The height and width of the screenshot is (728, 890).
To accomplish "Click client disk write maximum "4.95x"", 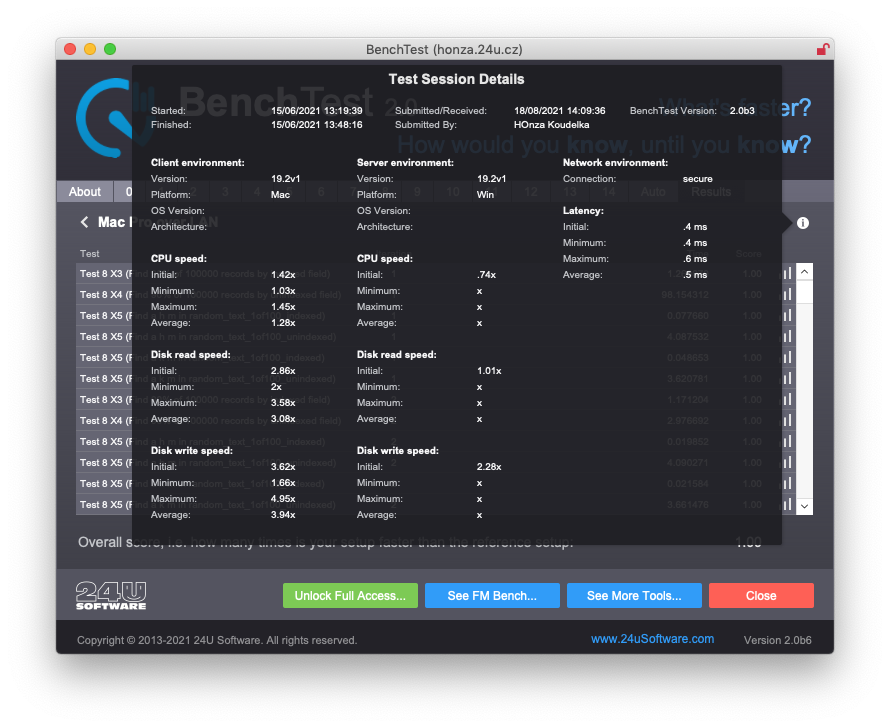I will (x=283, y=499).
